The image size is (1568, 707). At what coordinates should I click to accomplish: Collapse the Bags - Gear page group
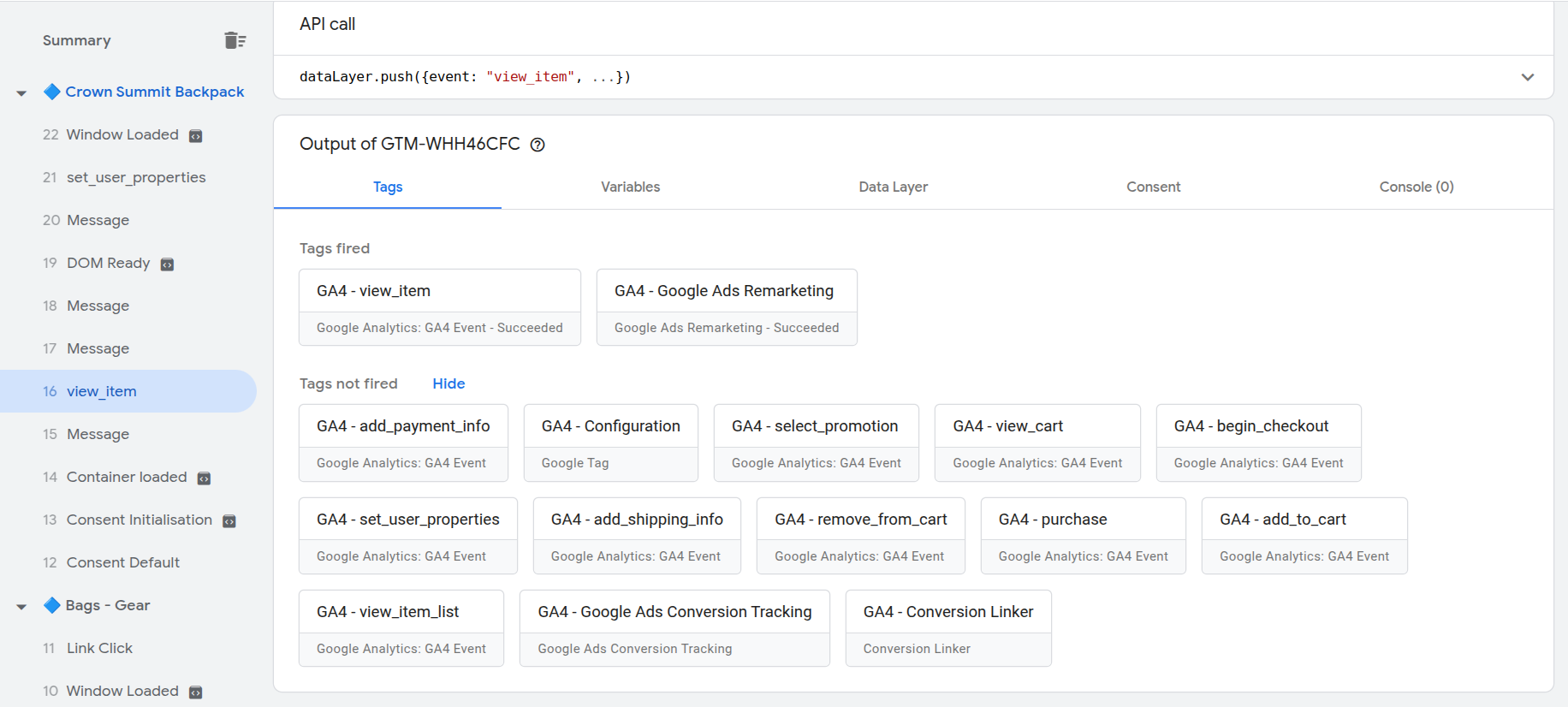(x=21, y=606)
